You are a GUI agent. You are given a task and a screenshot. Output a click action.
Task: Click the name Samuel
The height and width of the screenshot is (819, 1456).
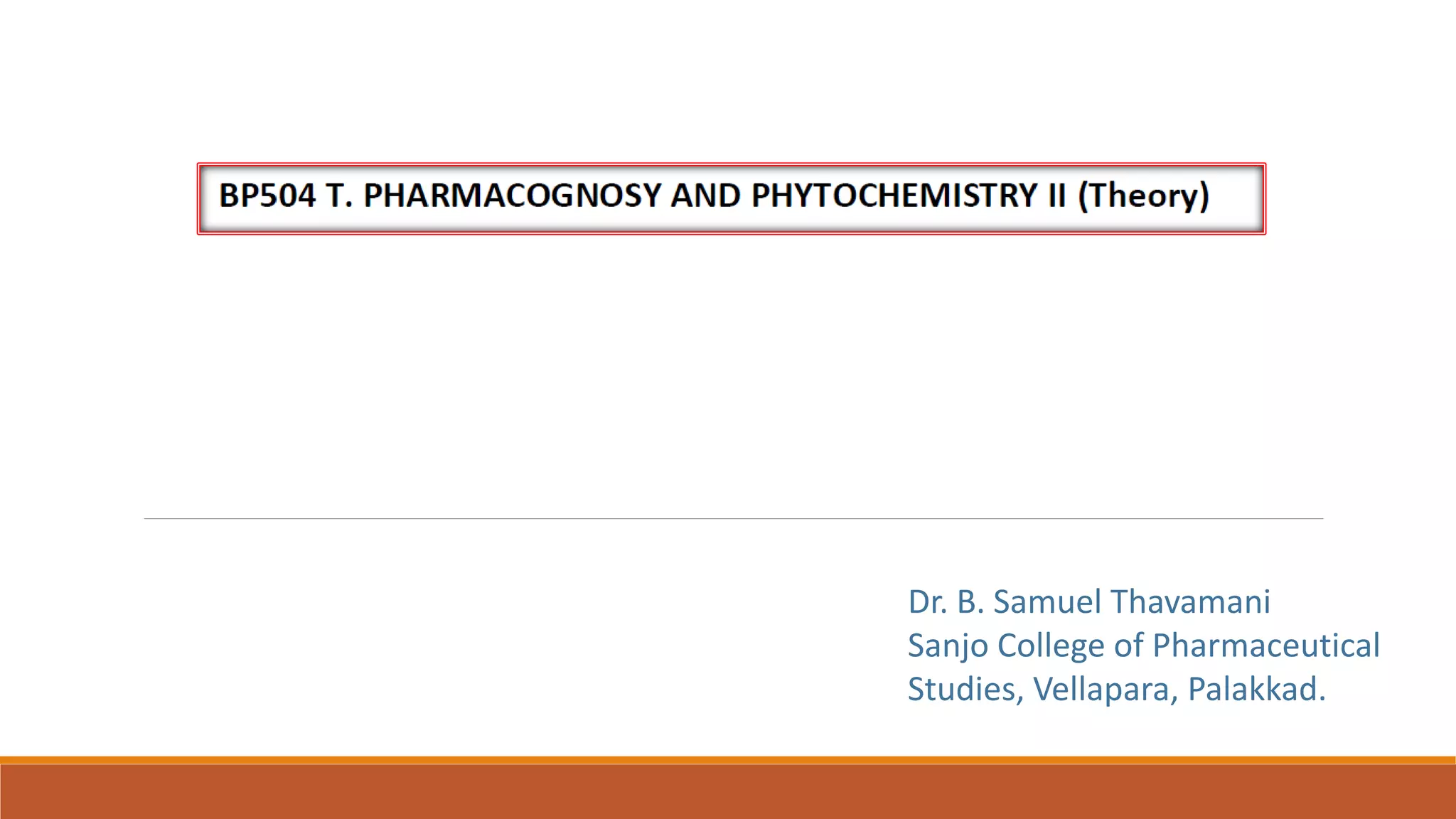click(x=1047, y=601)
